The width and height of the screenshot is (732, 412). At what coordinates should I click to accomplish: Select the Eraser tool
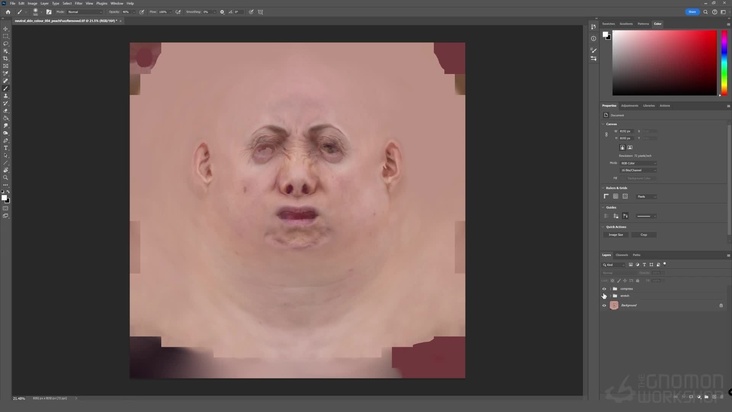[x=6, y=111]
